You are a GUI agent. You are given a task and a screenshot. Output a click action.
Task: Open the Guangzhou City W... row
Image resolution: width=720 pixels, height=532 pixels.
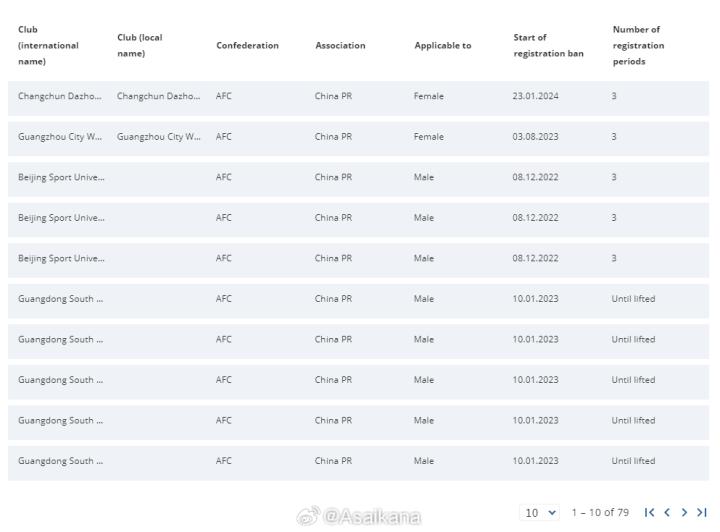[60, 137]
